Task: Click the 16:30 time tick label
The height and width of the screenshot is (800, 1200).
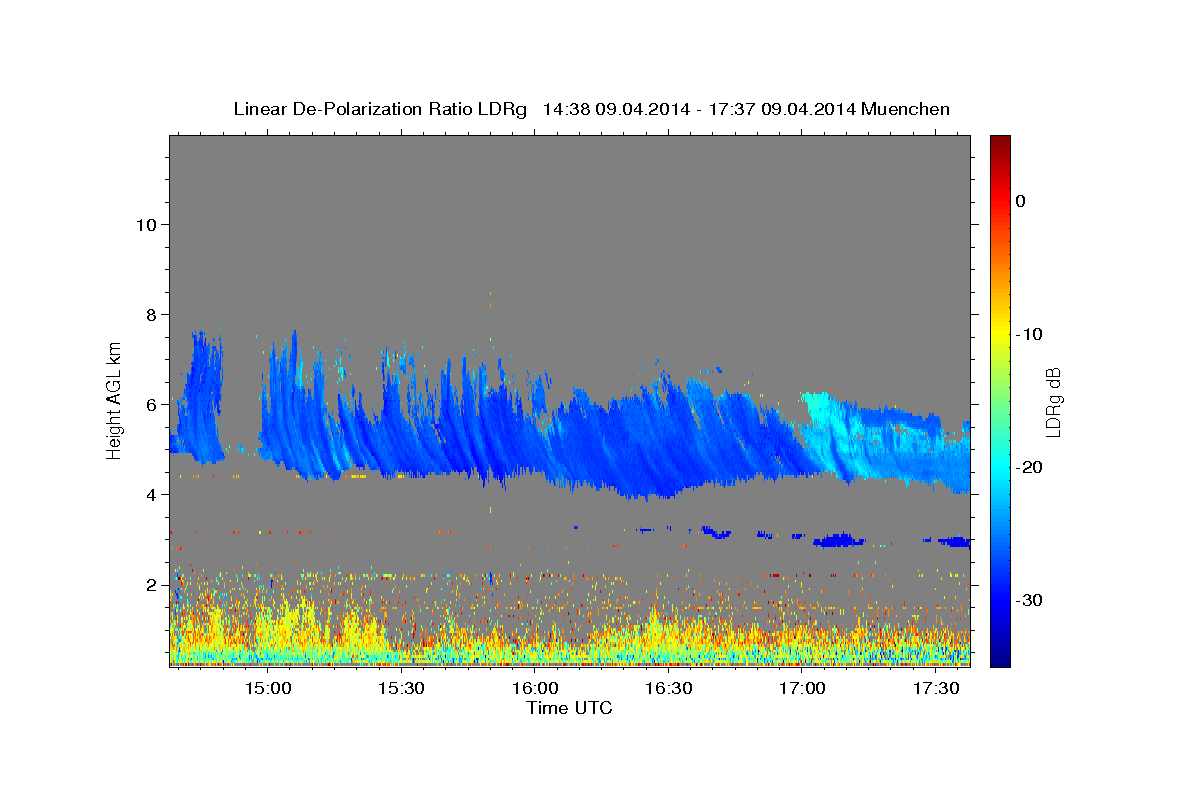Action: [669, 688]
